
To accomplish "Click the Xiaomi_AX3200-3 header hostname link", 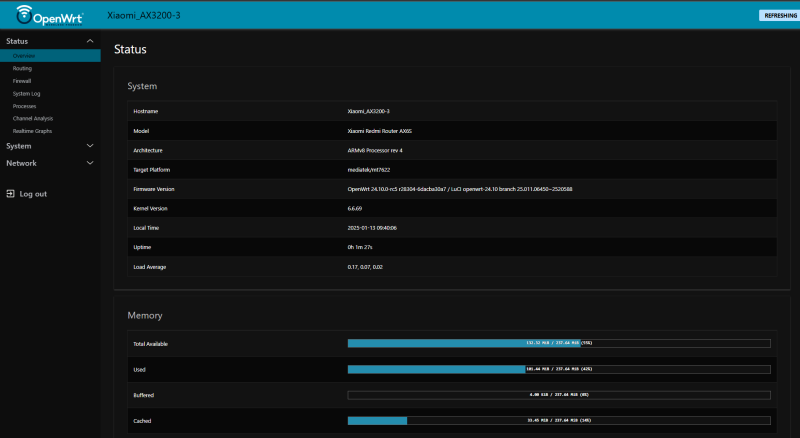I will 143,15.
